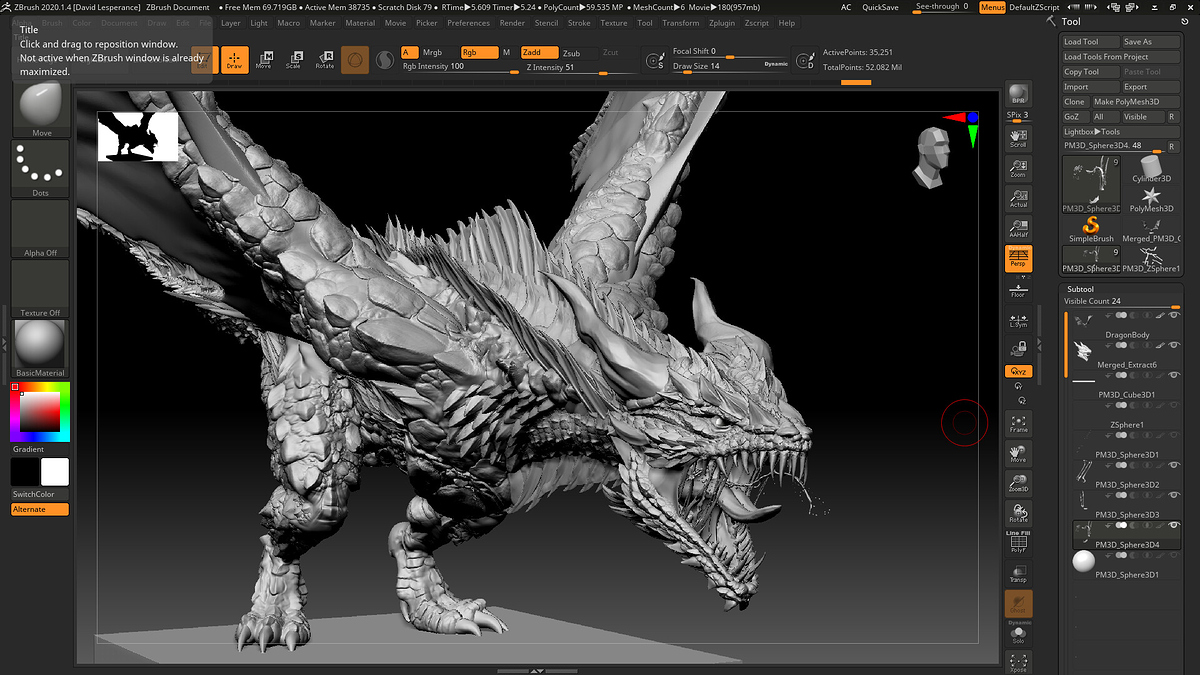Open the Zplugin menu

(x=722, y=23)
